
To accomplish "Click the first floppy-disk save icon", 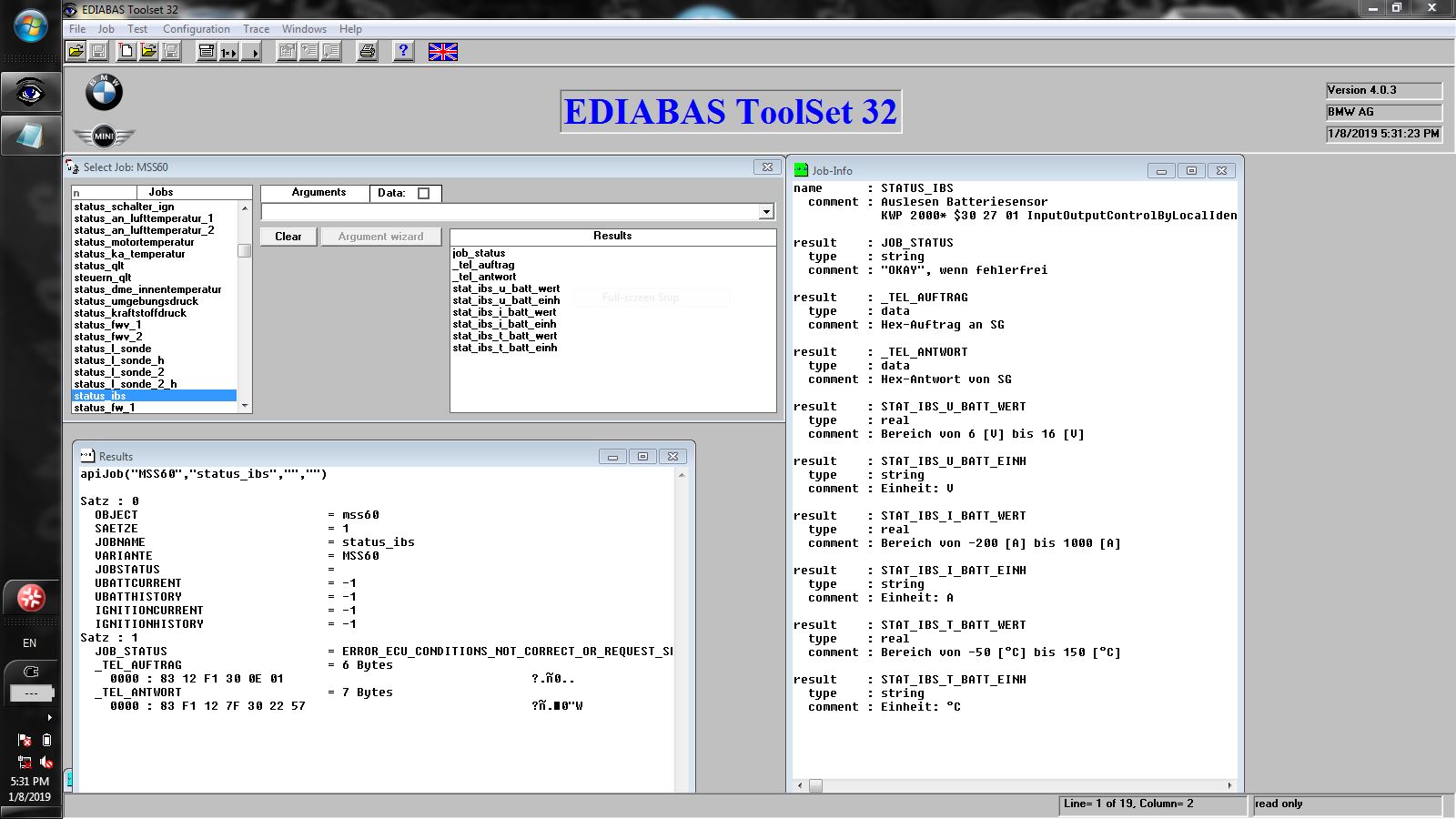I will (x=98, y=52).
